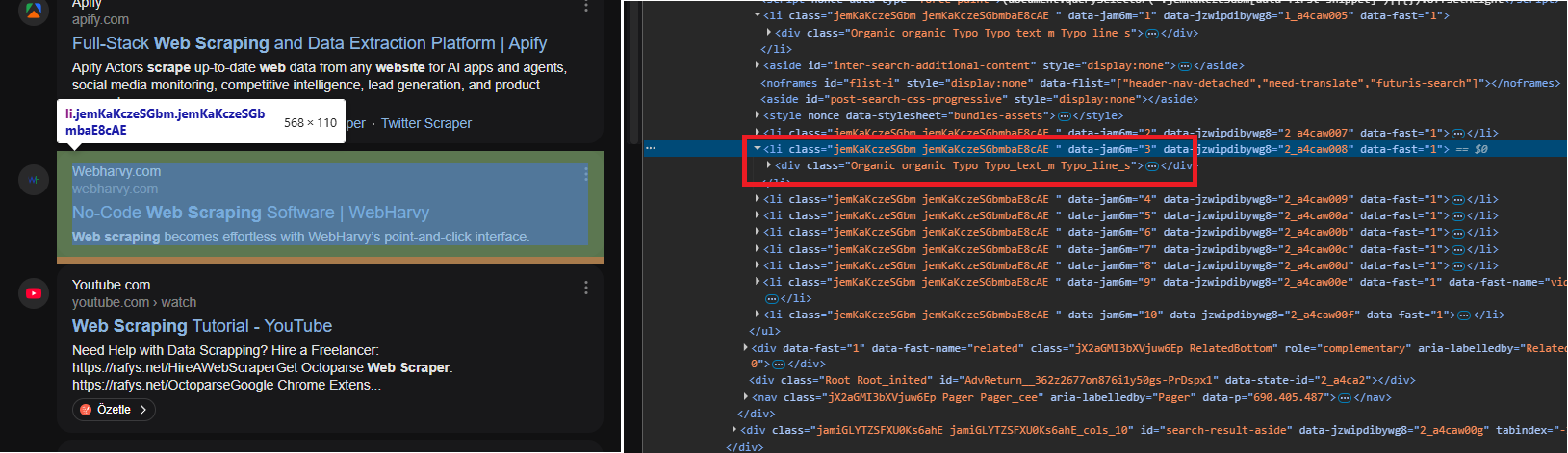Screen dimensions: 1568x453
Task: Select the aside id="post-search-css-progressive" row
Action: click(x=979, y=99)
